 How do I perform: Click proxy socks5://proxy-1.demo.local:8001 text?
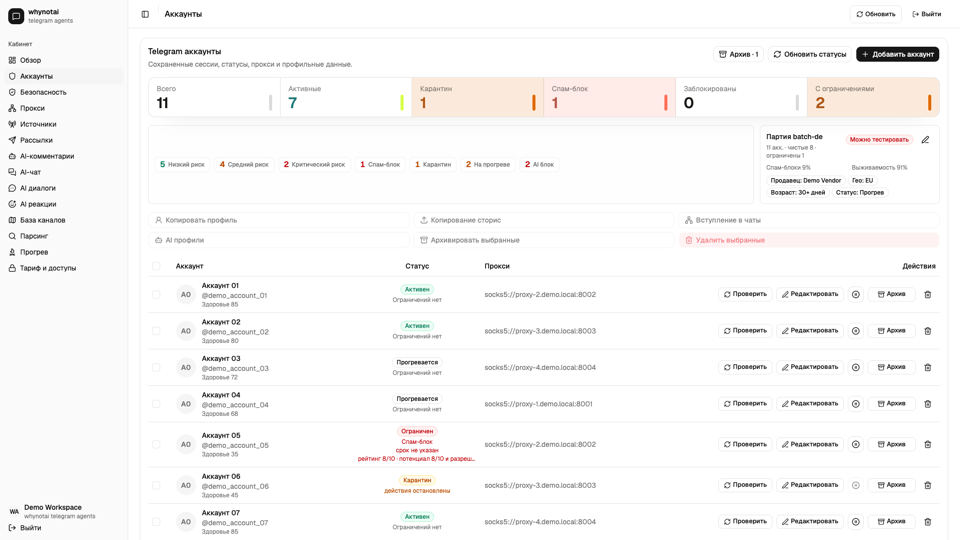pyautogui.click(x=538, y=403)
